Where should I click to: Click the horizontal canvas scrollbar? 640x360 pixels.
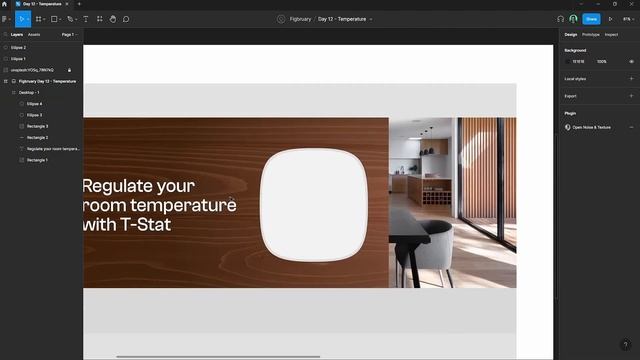(218, 357)
